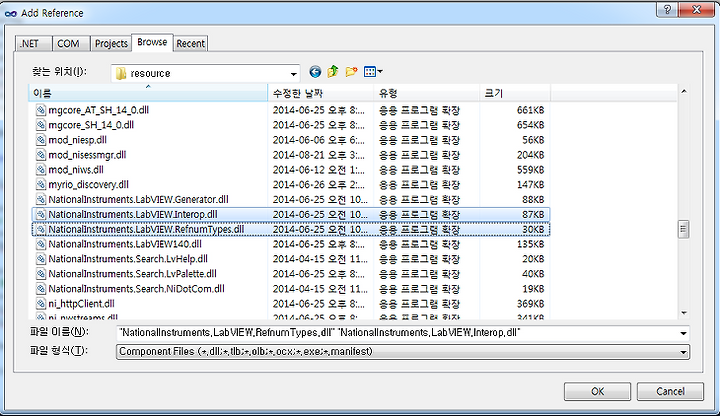The width and height of the screenshot is (720, 416).
Task: Open the view menu dropdown arrow
Action: coord(380,72)
